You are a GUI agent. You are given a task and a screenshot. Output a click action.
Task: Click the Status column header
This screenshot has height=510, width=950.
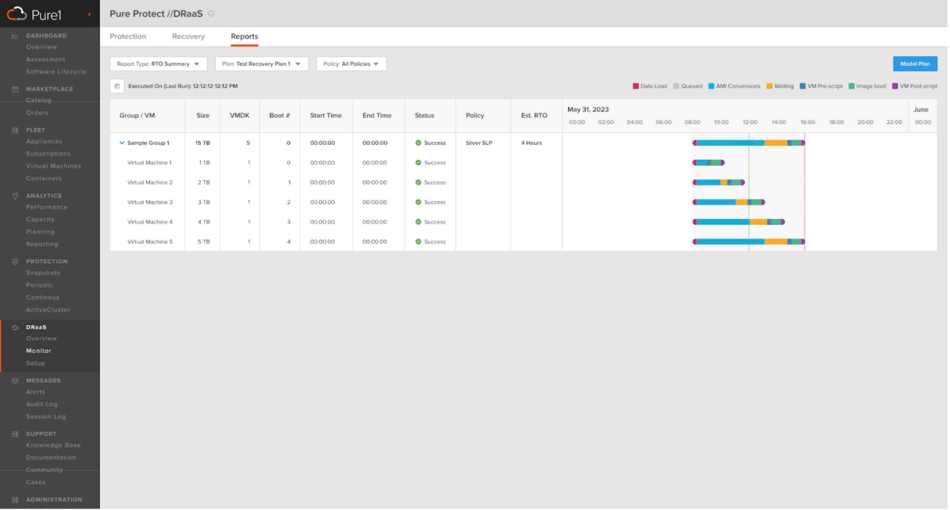click(x=425, y=115)
